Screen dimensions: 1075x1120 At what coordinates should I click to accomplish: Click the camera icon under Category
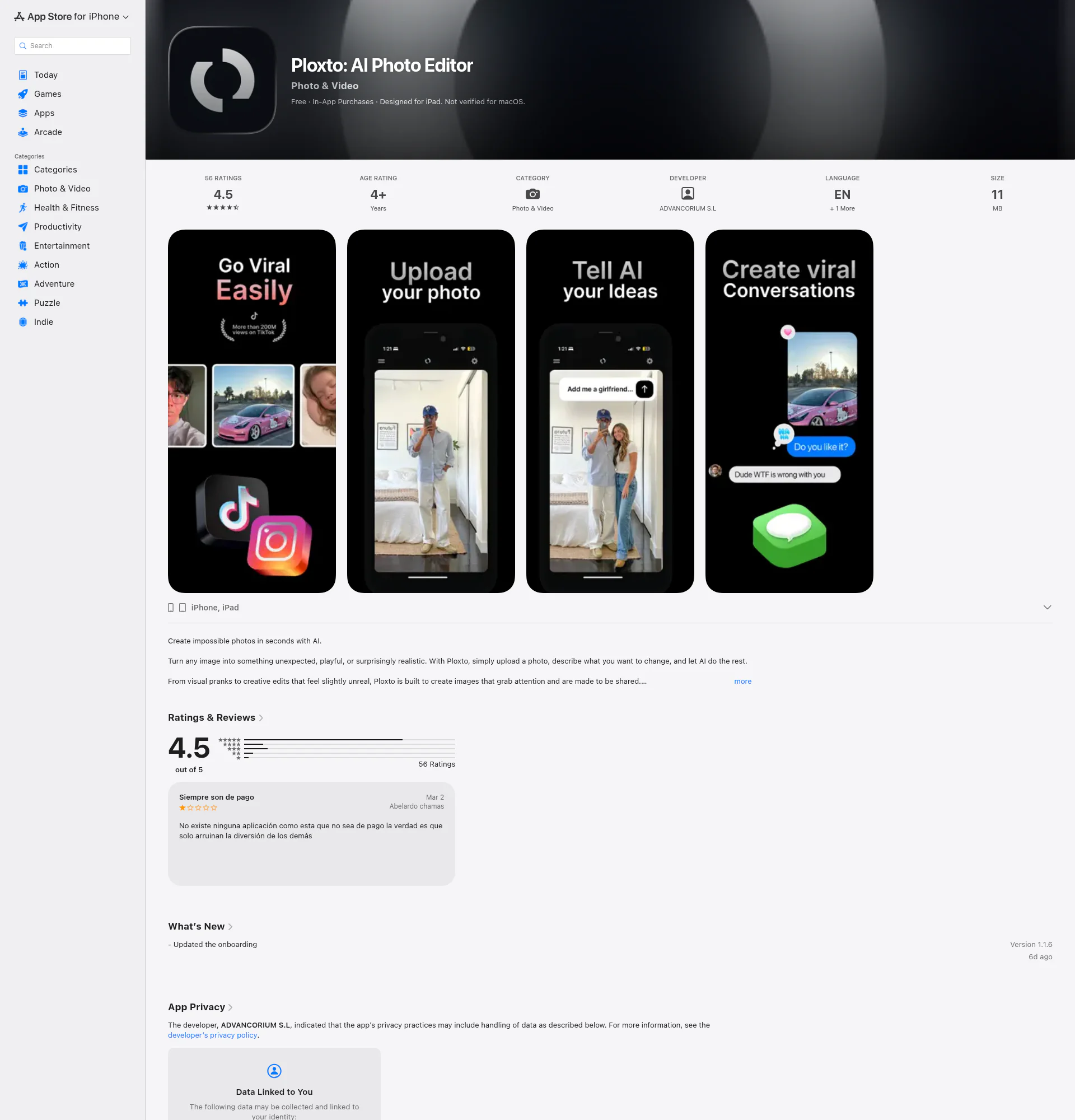click(532, 194)
